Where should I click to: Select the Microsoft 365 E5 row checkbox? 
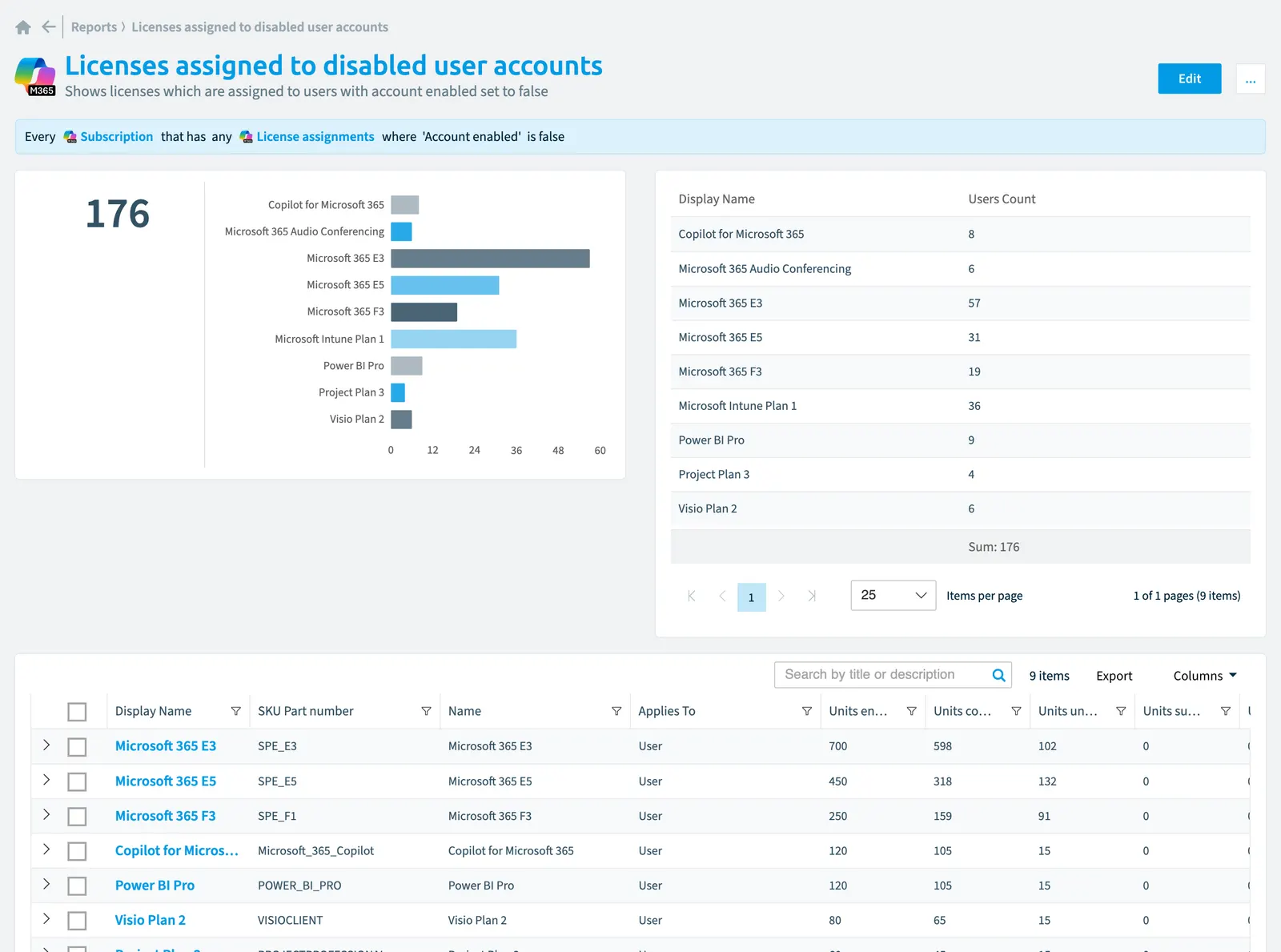point(77,781)
